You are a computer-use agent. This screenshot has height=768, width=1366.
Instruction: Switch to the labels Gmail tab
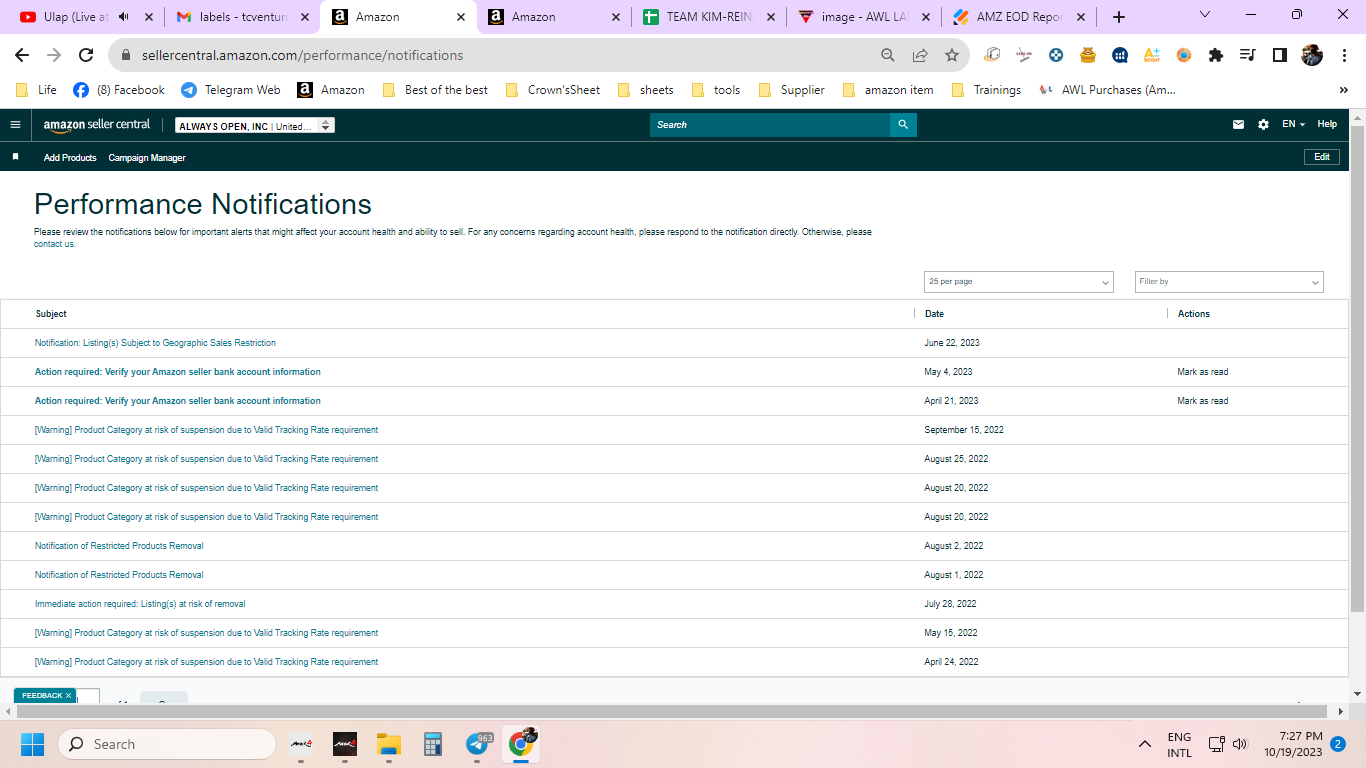(244, 17)
